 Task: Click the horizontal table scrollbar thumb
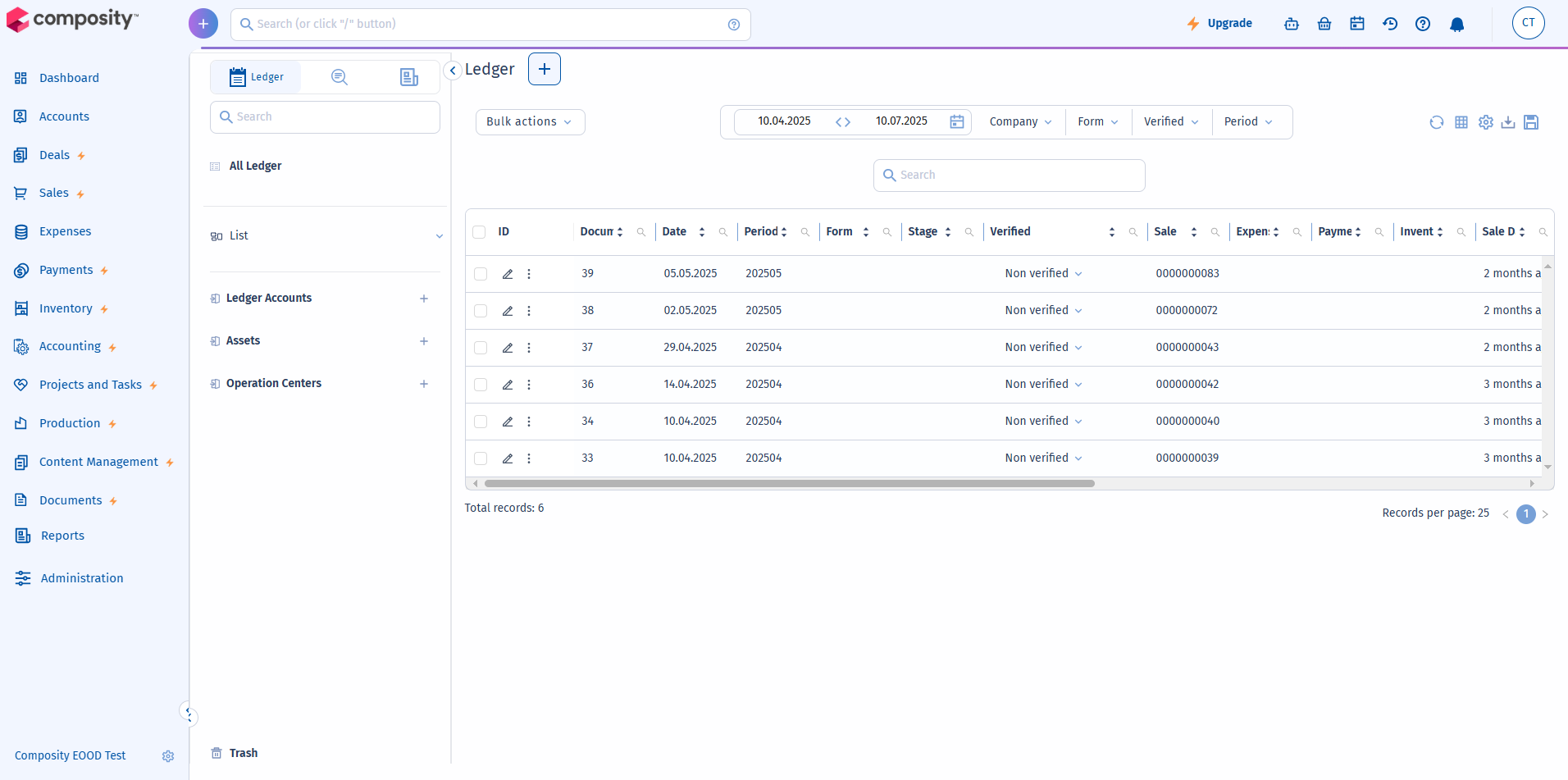coord(789,484)
